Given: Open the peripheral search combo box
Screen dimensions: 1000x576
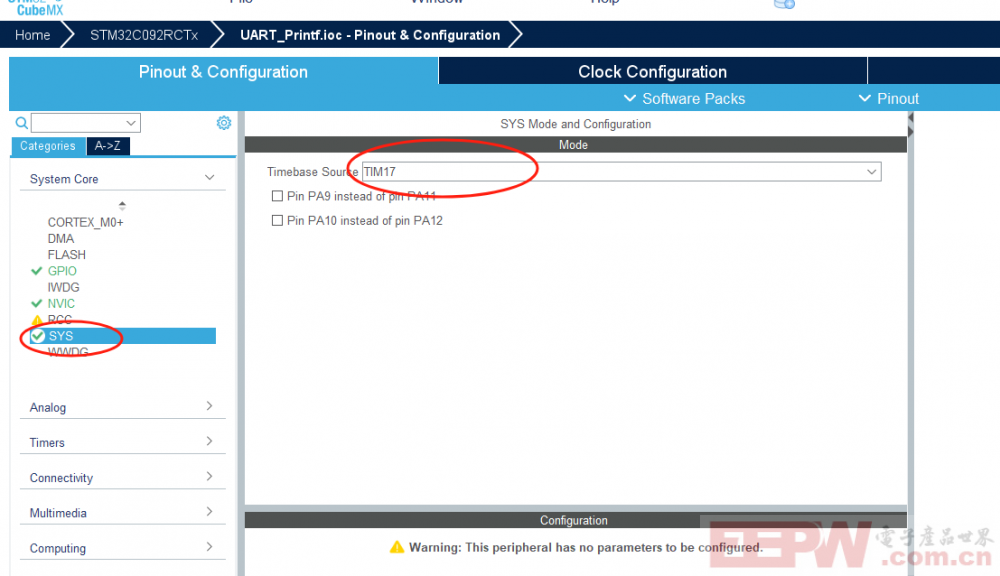Looking at the screenshot, I should tap(86, 122).
